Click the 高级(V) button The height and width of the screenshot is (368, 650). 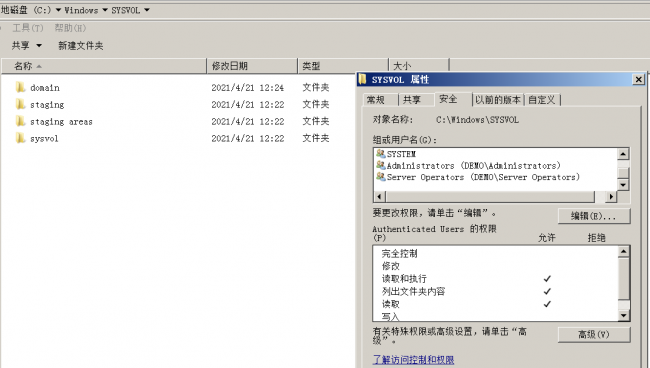(594, 334)
